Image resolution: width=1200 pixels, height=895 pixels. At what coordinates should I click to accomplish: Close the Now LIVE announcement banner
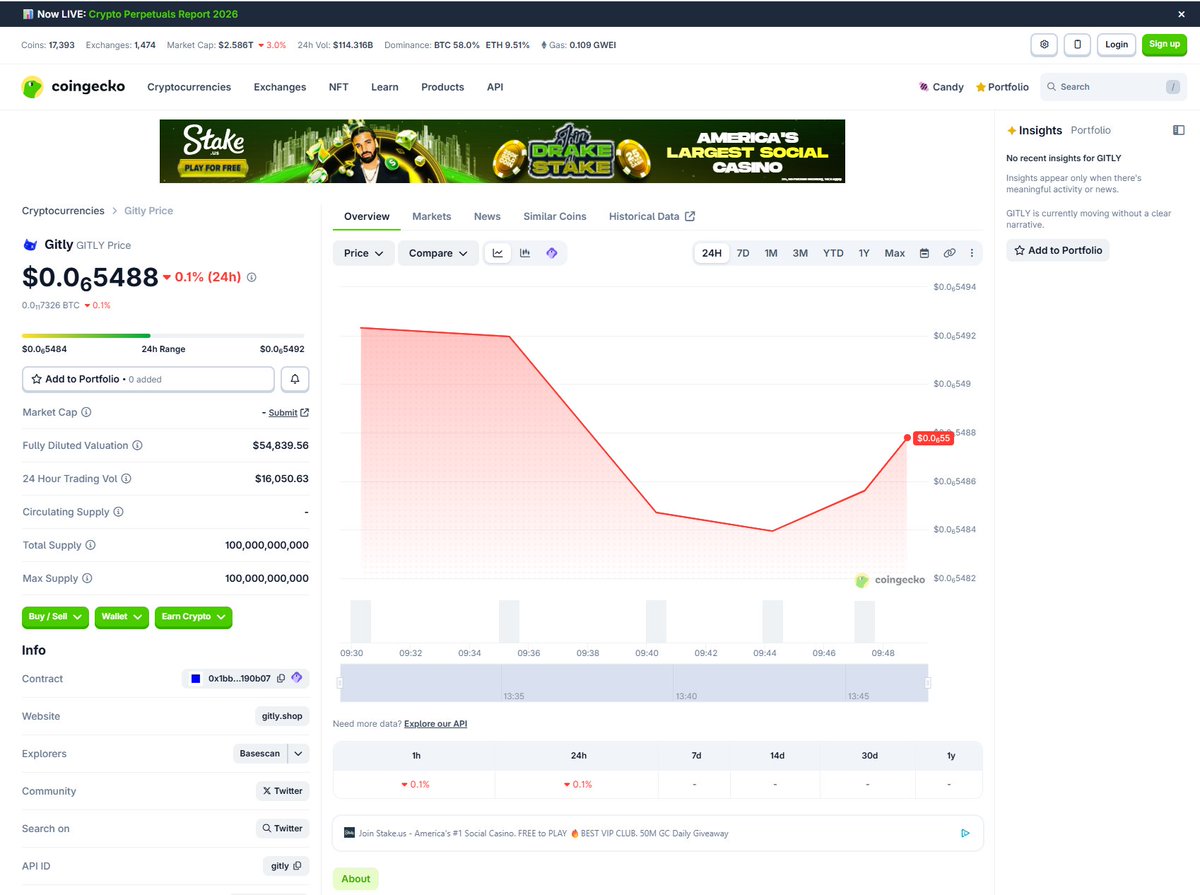pyautogui.click(x=1181, y=14)
